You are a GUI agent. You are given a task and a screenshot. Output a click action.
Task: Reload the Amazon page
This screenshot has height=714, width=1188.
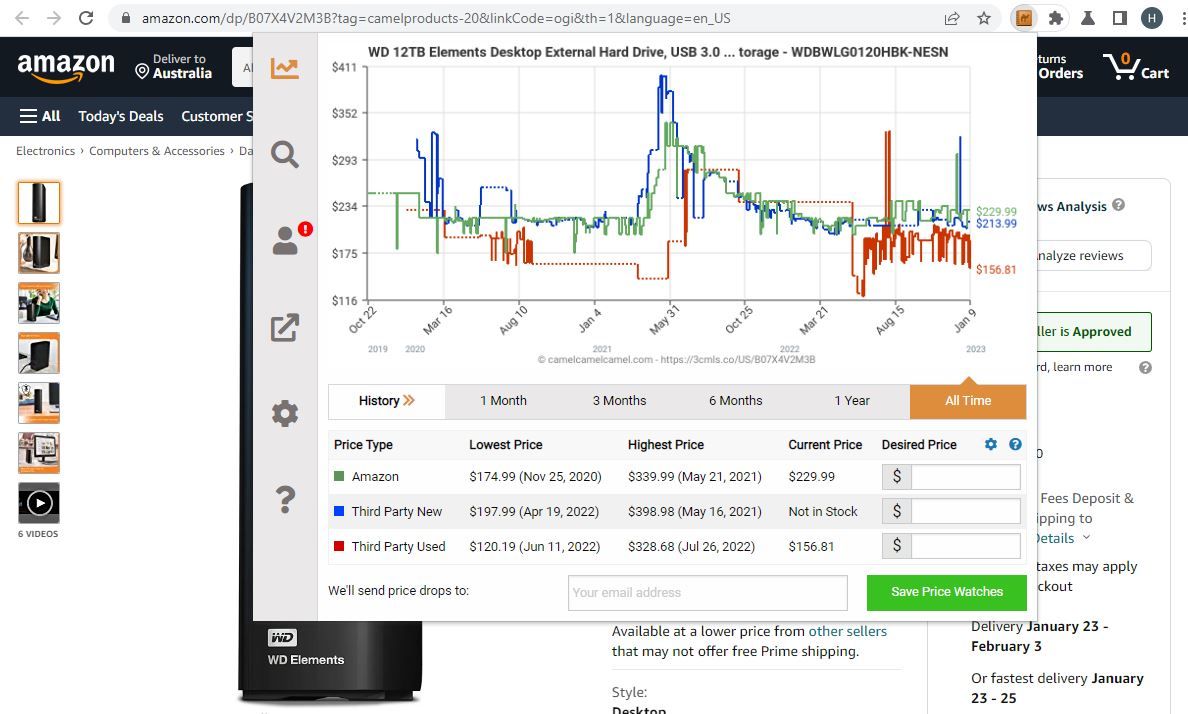(86, 17)
